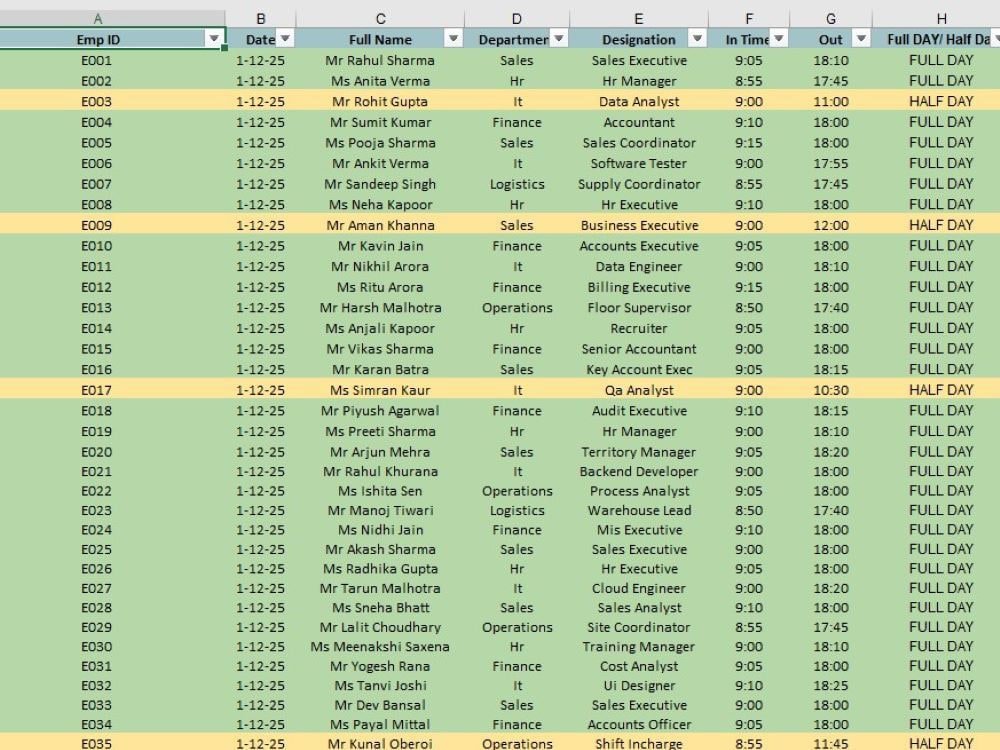This screenshot has height=750, width=1000.
Task: Select column A header
Action: (98, 19)
